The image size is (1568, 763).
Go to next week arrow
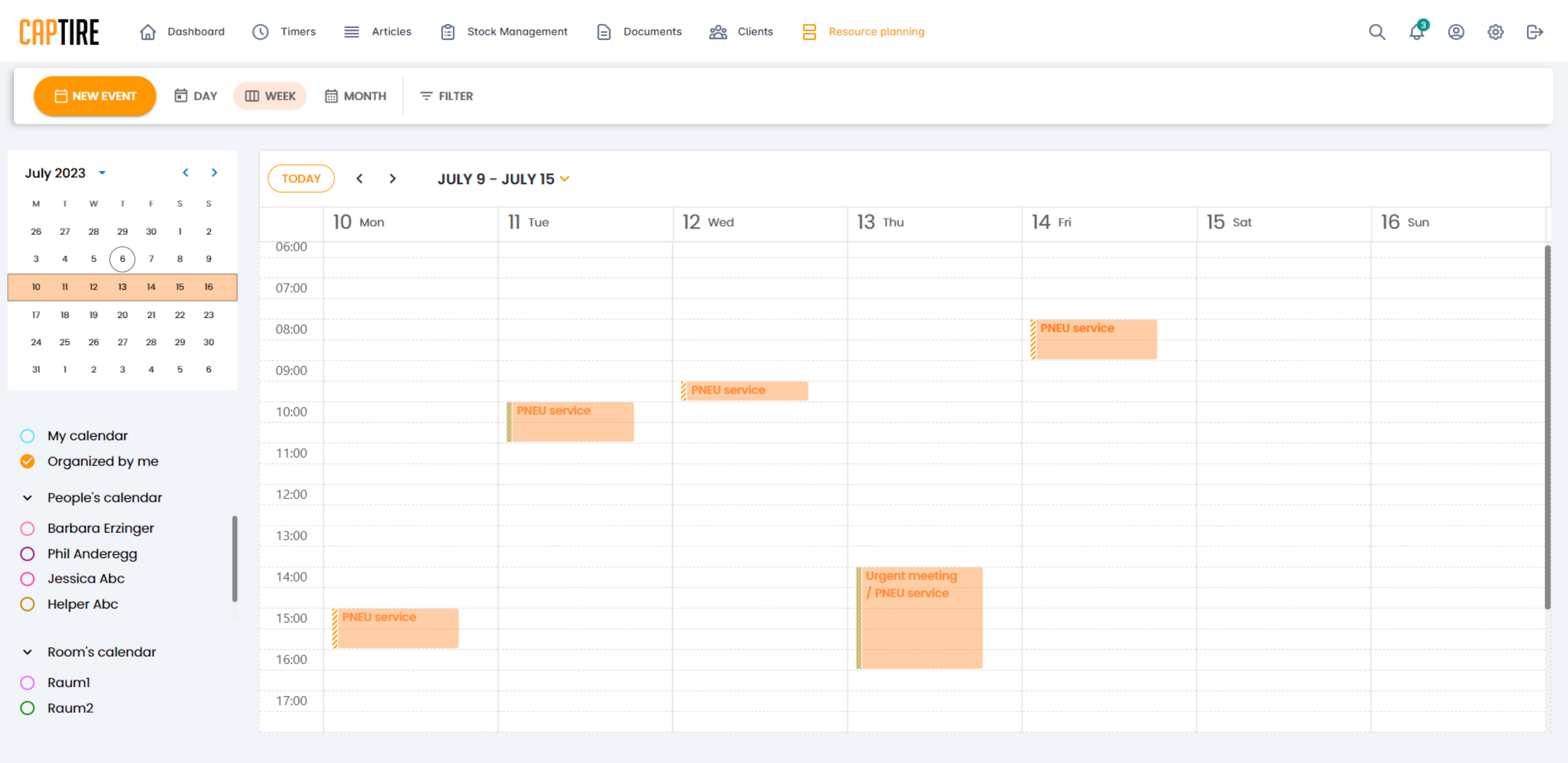392,178
